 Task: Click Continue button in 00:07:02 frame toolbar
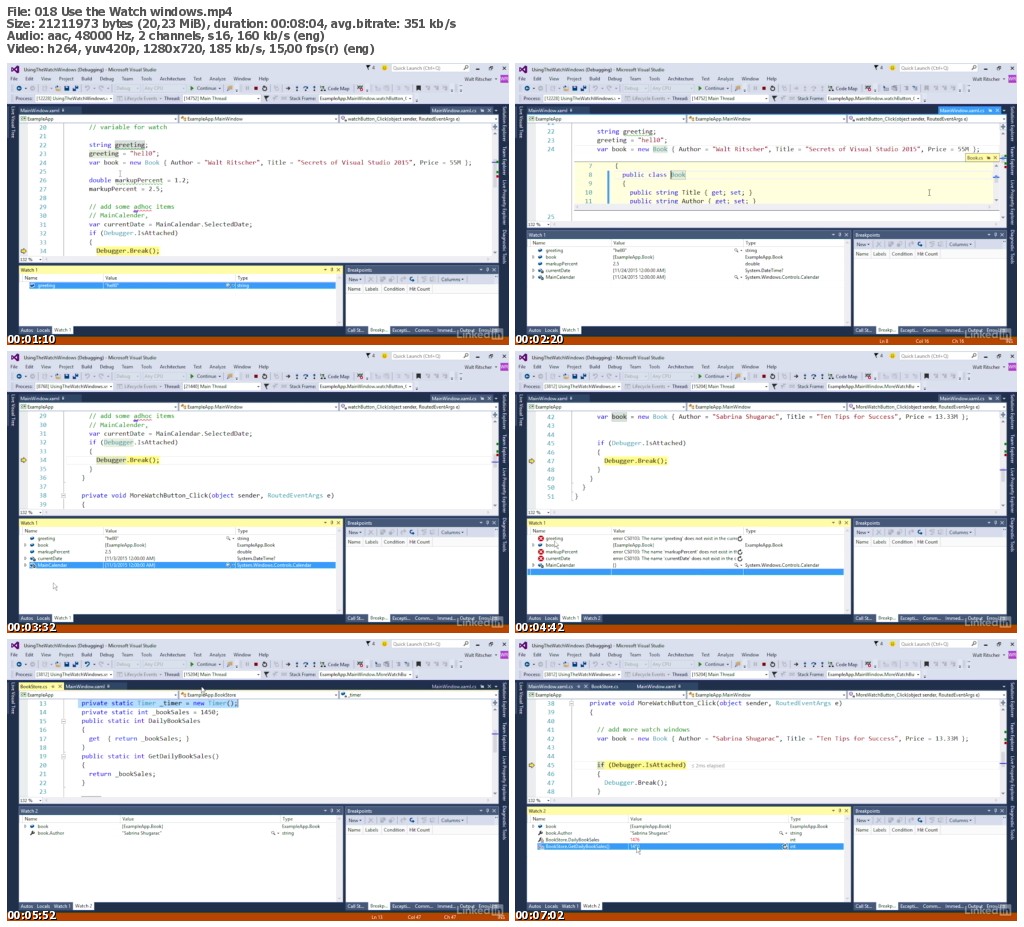point(714,664)
